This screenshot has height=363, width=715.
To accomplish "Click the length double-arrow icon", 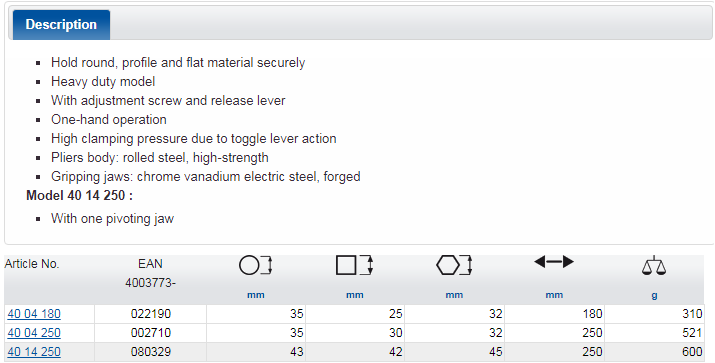I will pos(554,262).
